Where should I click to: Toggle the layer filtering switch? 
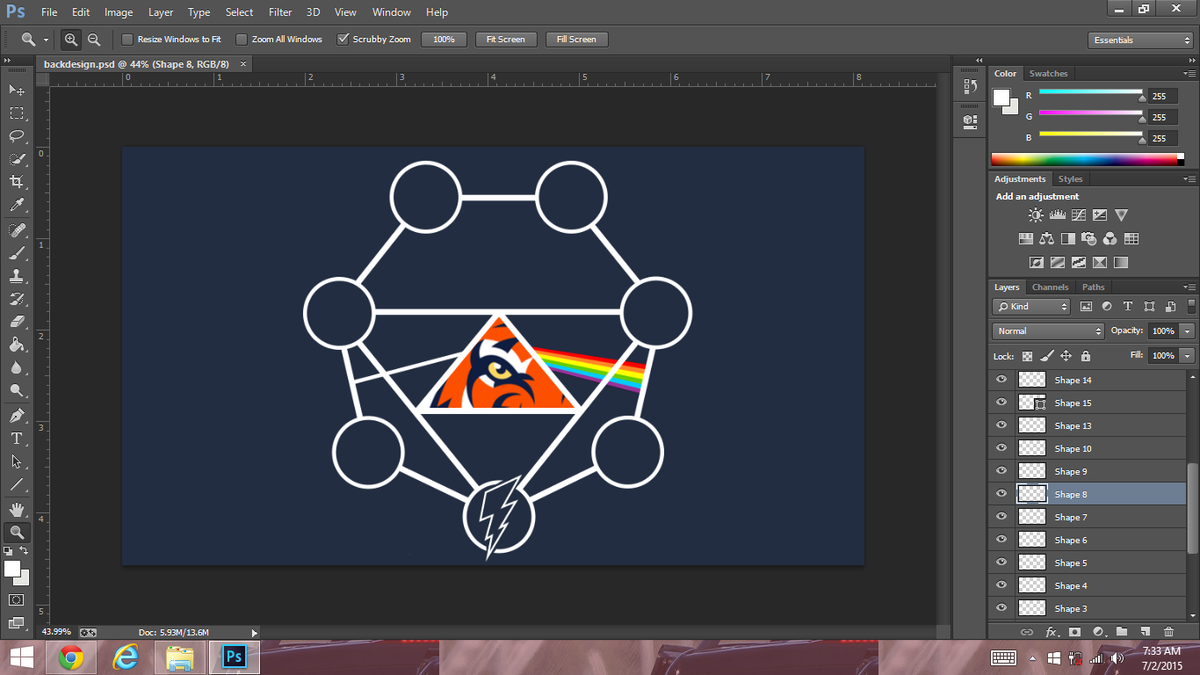(1190, 307)
